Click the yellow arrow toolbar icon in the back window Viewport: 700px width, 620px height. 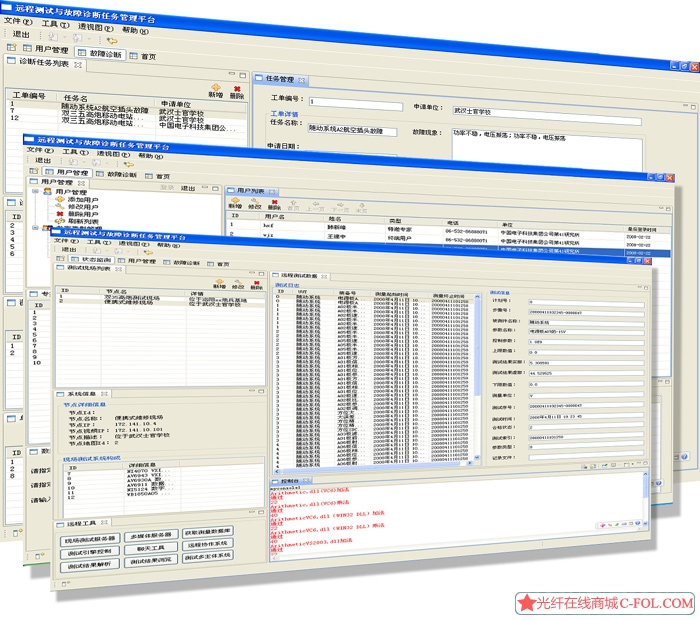(112, 41)
